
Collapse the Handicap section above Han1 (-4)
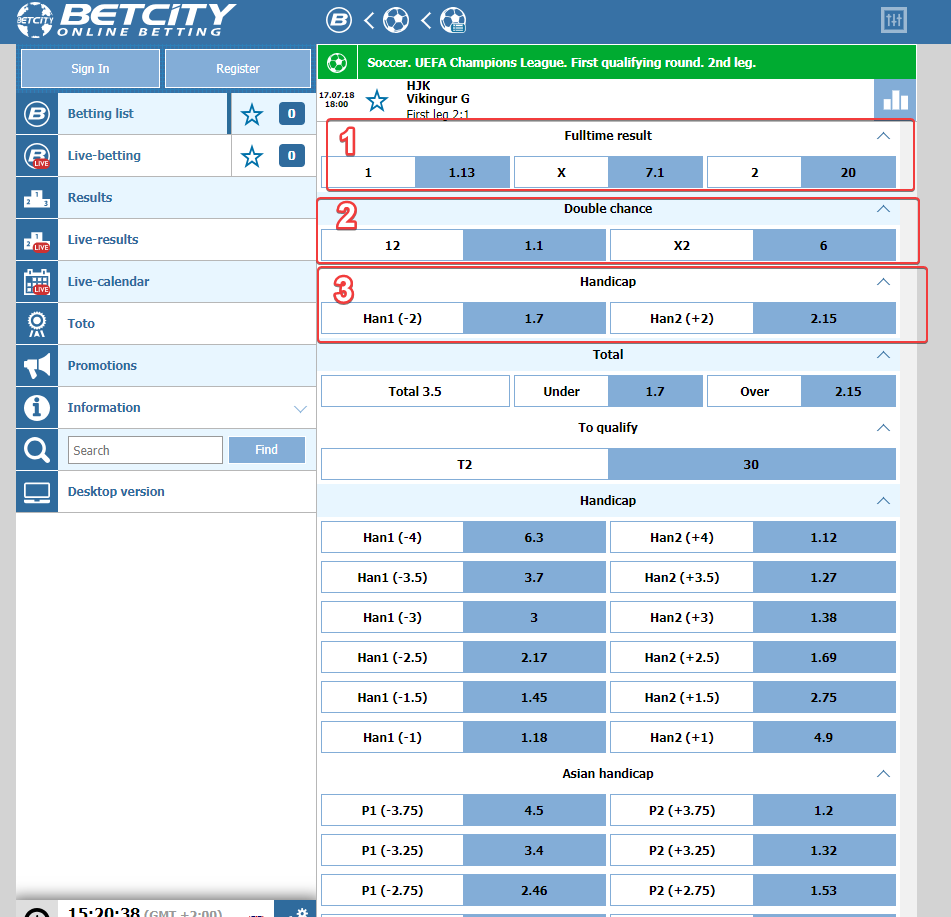[883, 500]
